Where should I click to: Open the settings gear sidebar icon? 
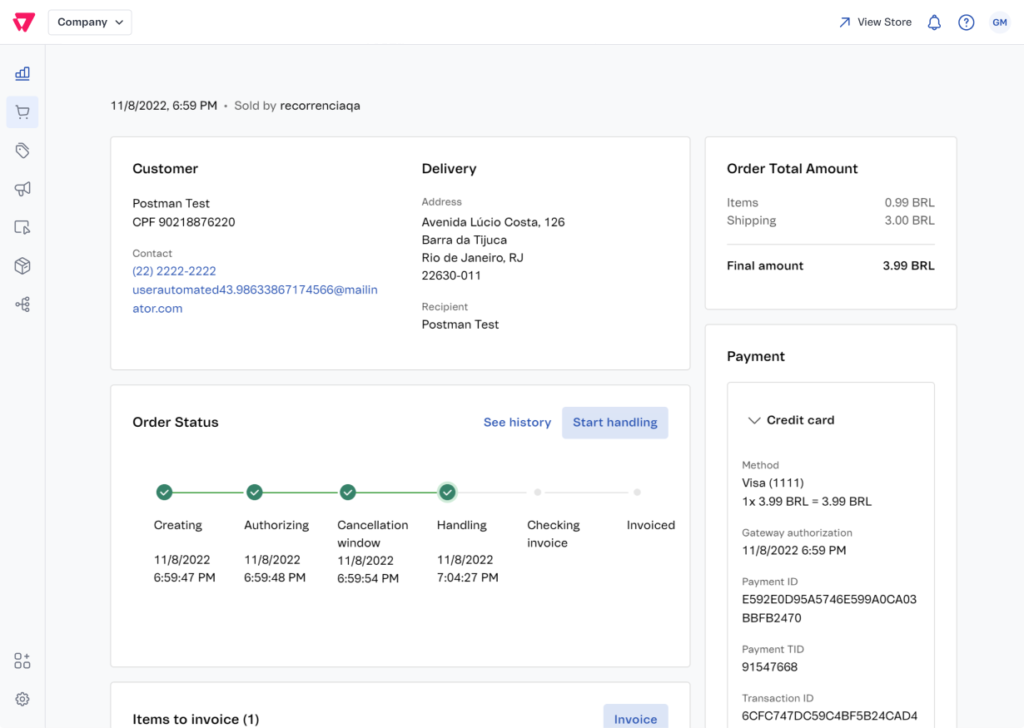click(22, 699)
